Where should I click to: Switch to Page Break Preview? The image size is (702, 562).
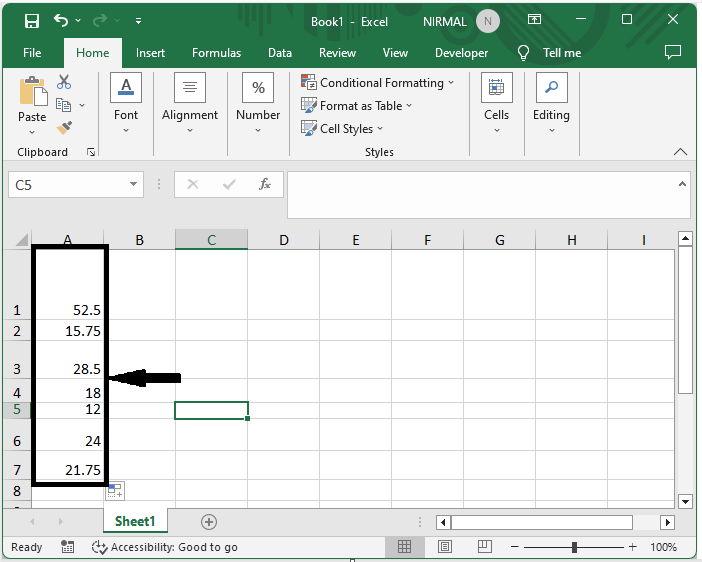pos(484,546)
